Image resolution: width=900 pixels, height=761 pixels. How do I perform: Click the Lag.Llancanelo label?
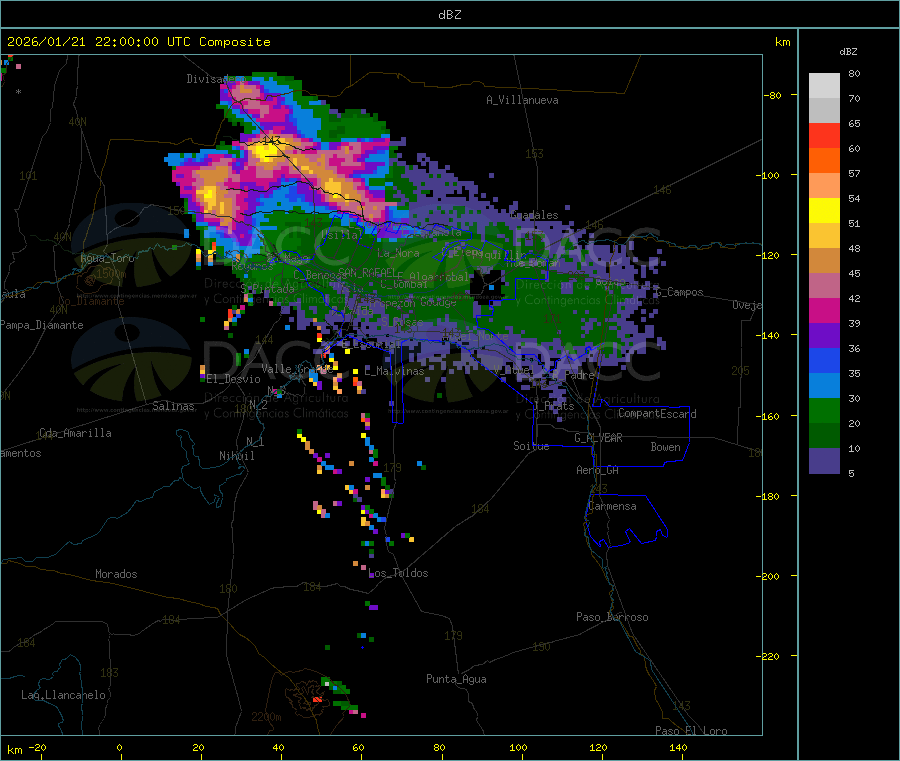pos(64,695)
